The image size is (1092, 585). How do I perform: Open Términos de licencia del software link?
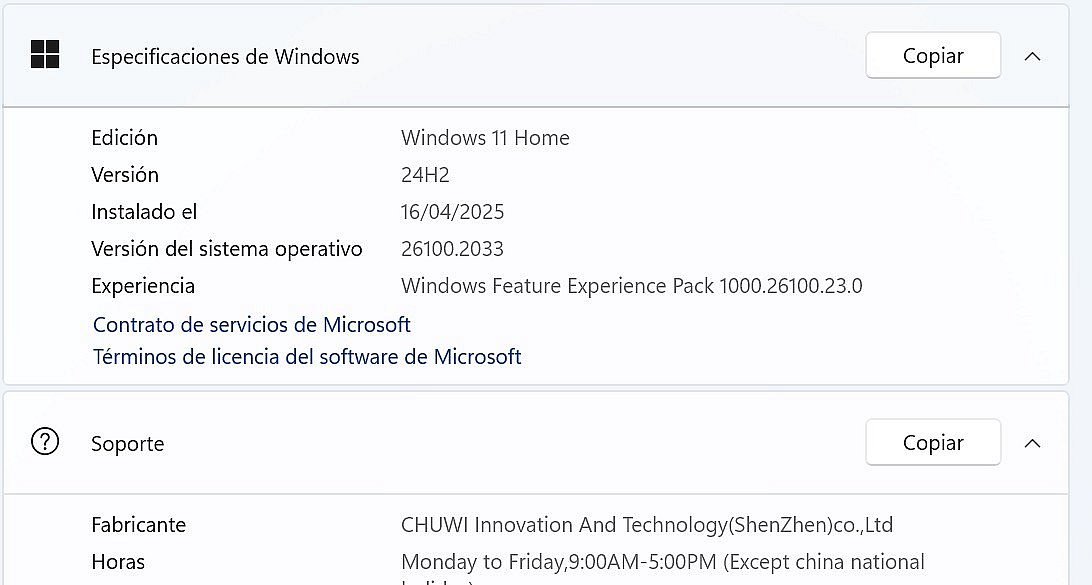(x=307, y=357)
